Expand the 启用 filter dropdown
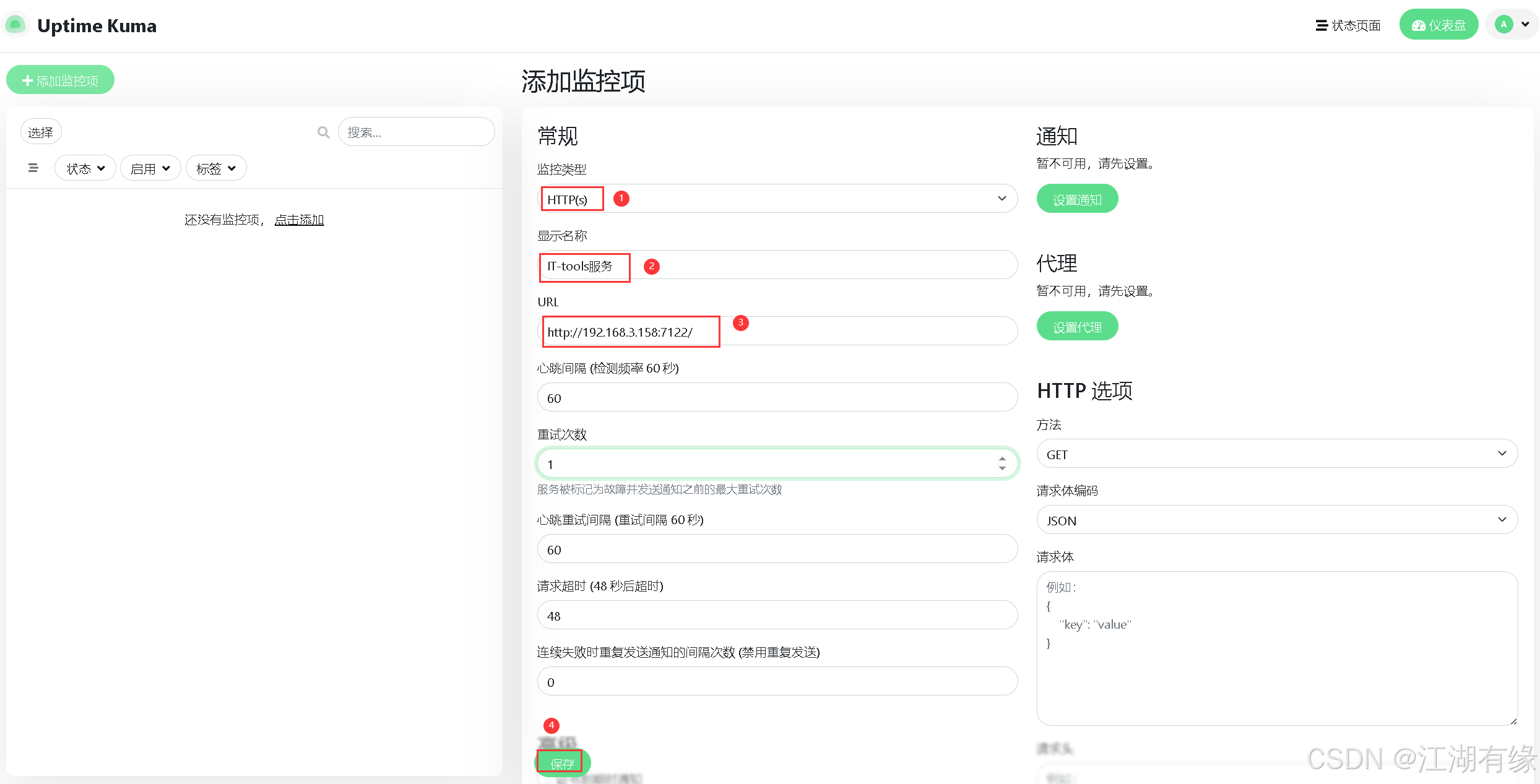 pos(150,168)
